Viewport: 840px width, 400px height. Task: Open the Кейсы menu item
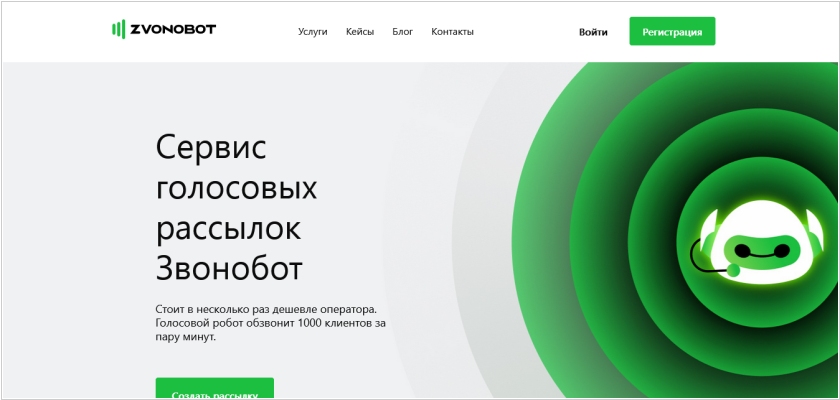tap(360, 32)
